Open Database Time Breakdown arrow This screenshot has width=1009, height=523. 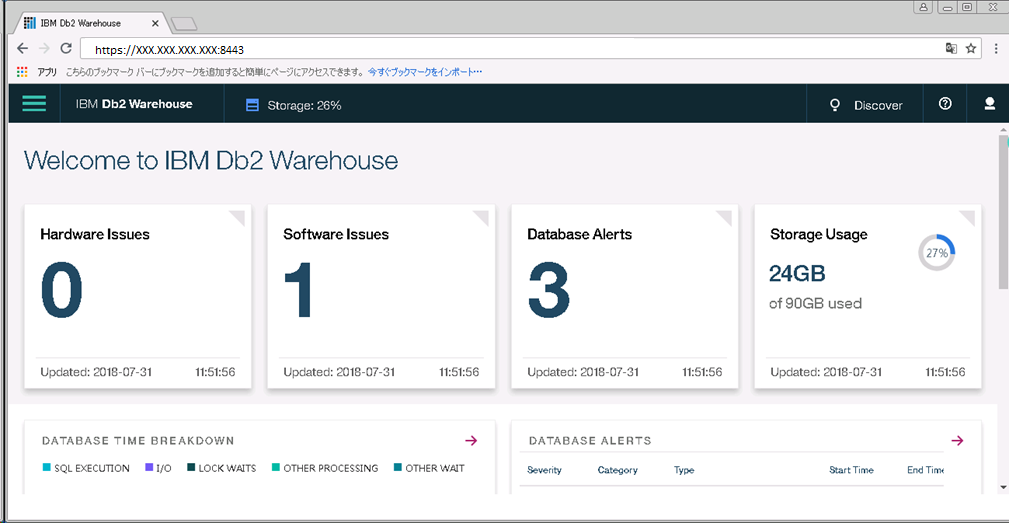tap(471, 441)
